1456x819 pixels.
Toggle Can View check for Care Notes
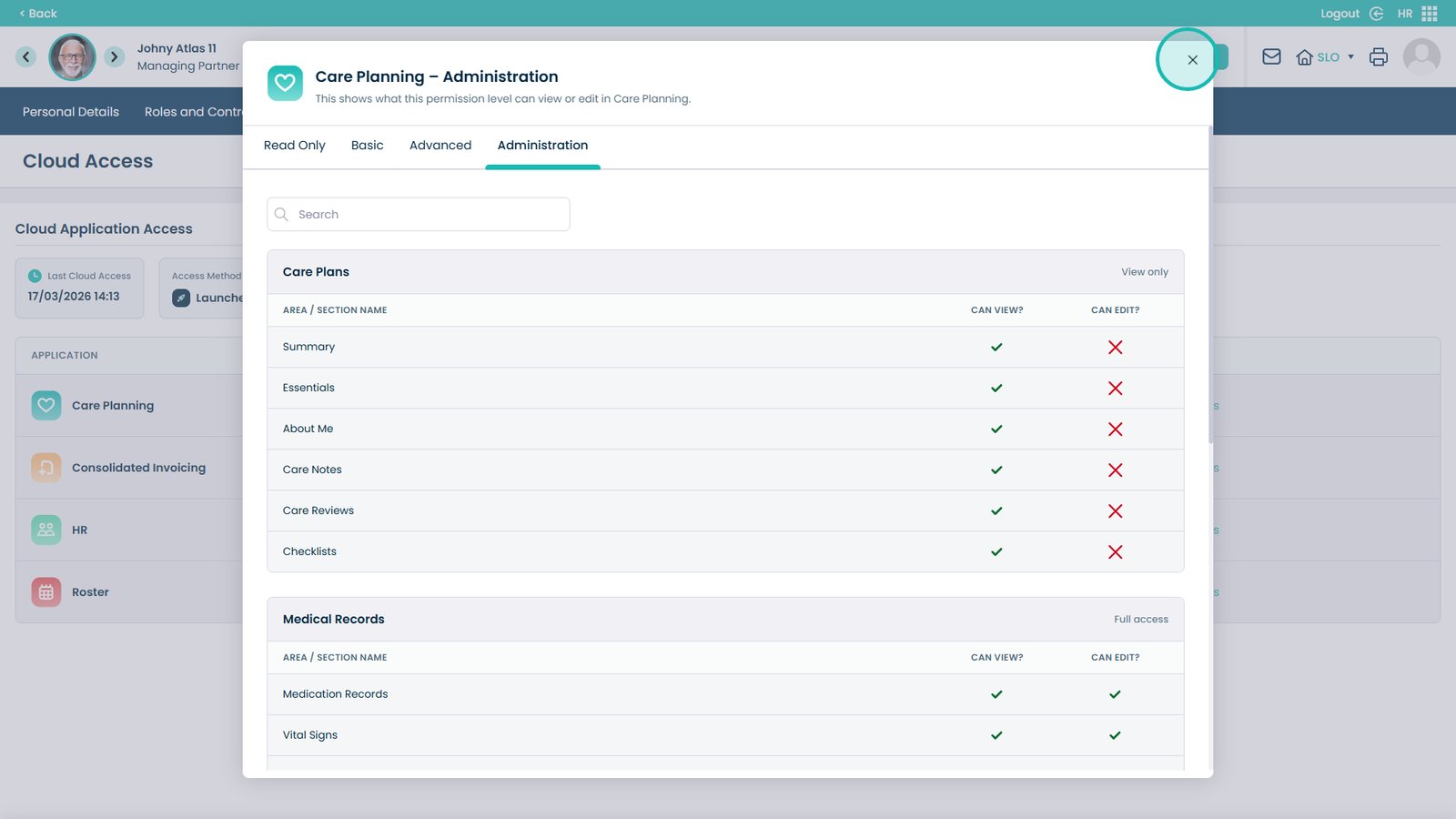click(996, 470)
